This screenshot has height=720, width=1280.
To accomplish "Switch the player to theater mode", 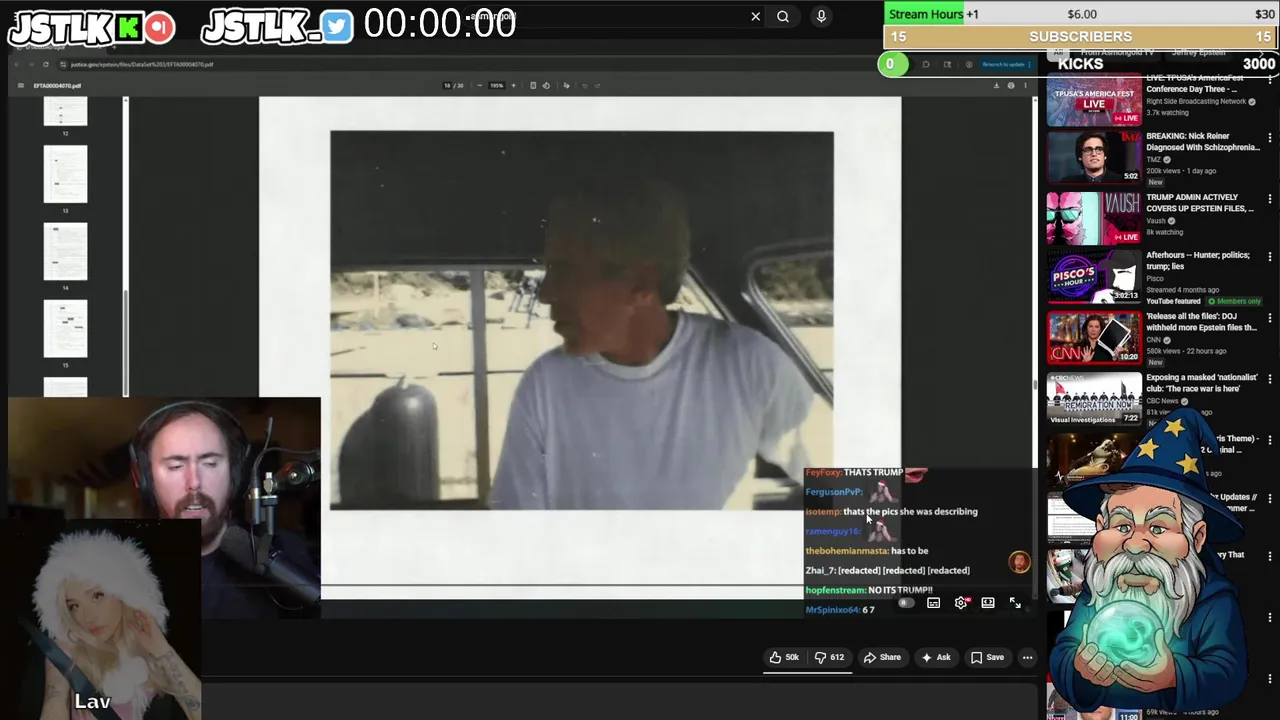I will [x=988, y=603].
